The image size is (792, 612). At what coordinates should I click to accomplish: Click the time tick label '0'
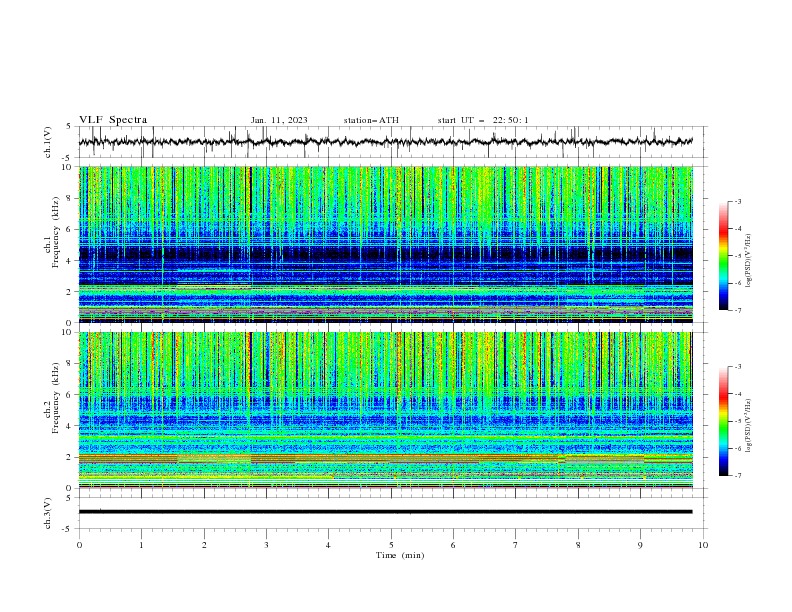coord(79,545)
